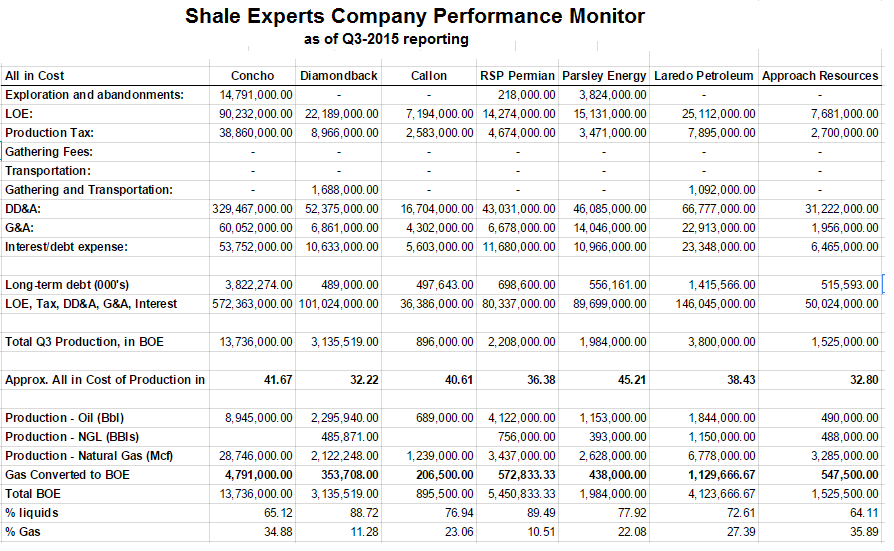Select the Concho column header cell
The height and width of the screenshot is (551, 894).
tap(253, 76)
